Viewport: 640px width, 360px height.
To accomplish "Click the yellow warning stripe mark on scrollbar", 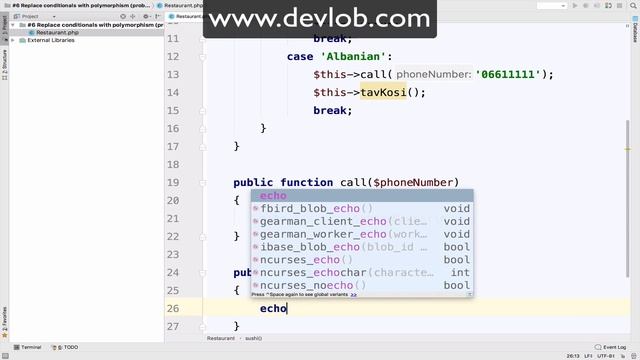I will (628, 149).
